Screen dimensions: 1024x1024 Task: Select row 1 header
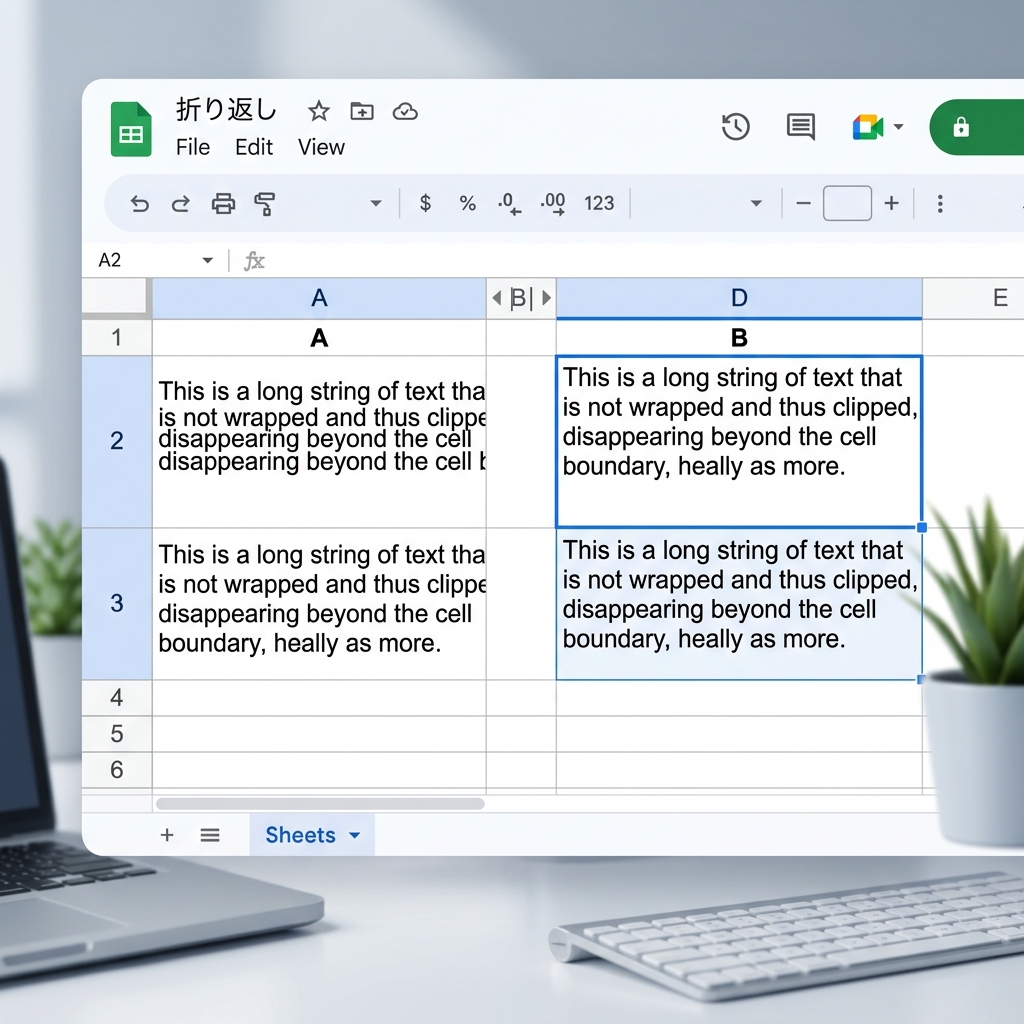tap(117, 338)
